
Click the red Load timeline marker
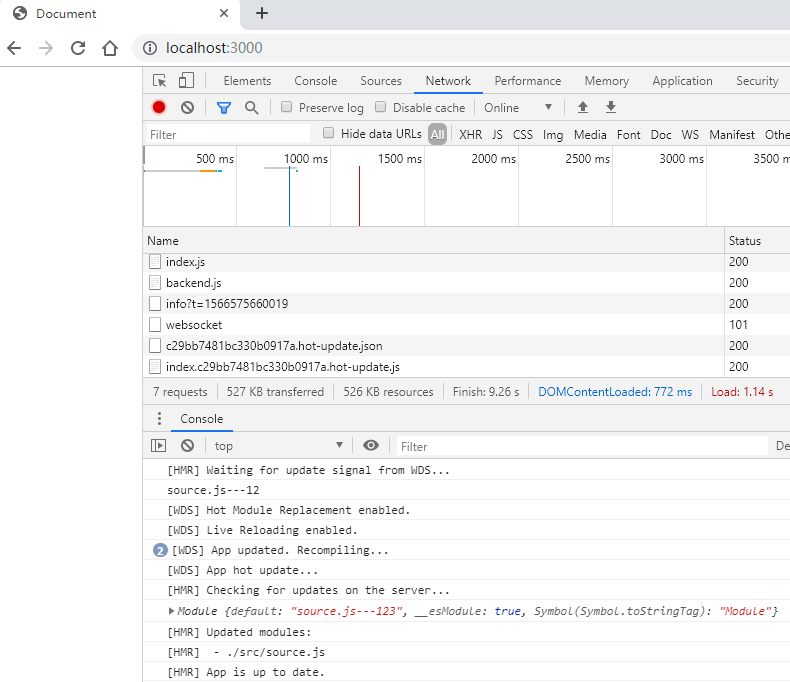pyautogui.click(x=359, y=196)
